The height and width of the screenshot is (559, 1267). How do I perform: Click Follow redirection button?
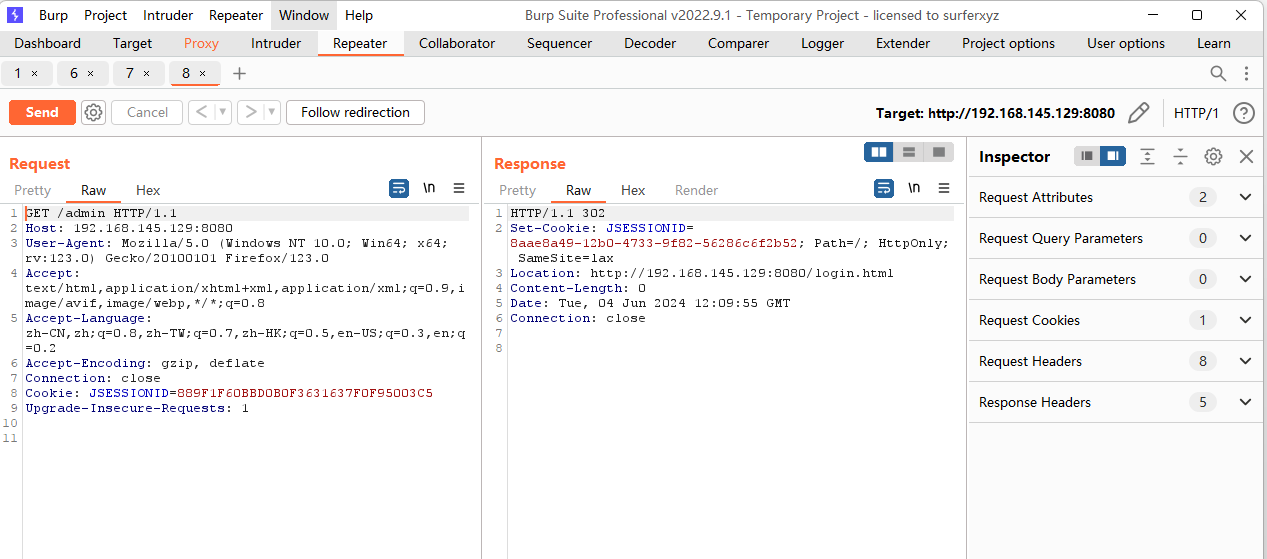tap(355, 112)
